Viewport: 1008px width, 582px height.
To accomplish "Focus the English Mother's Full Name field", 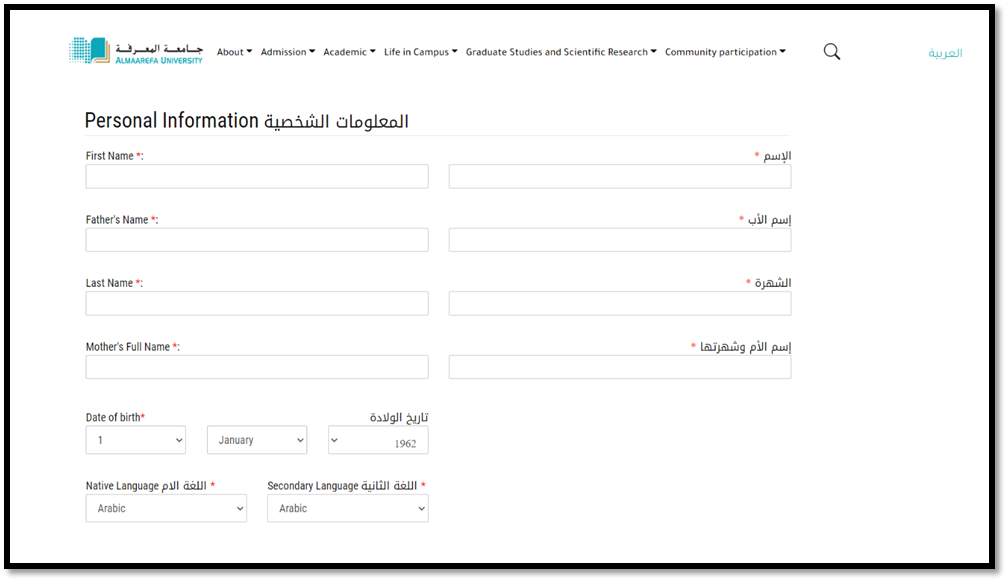I will pos(257,367).
